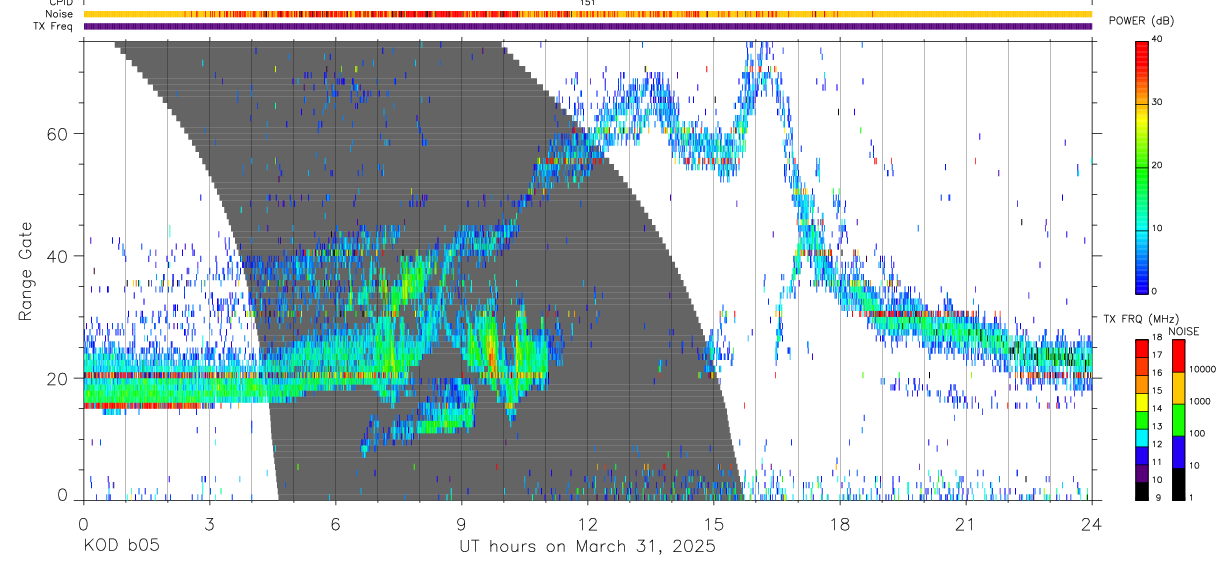Click the purple TX Freq strip above the plot
Viewport: 1228px width, 567px height.
pos(587,26)
